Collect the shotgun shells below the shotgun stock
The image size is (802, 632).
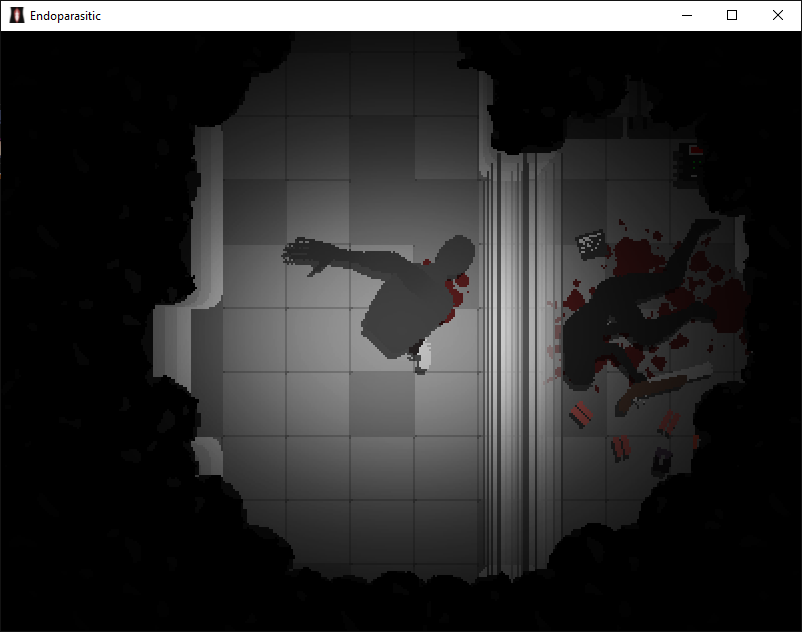pos(620,448)
